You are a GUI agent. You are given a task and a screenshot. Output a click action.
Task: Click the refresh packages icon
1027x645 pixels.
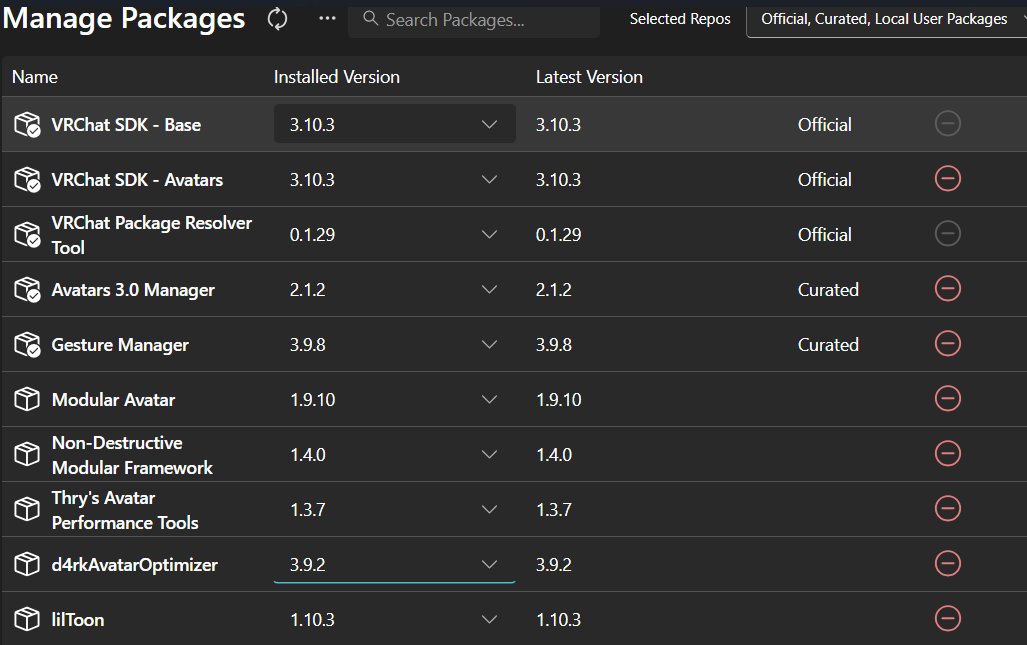point(277,19)
